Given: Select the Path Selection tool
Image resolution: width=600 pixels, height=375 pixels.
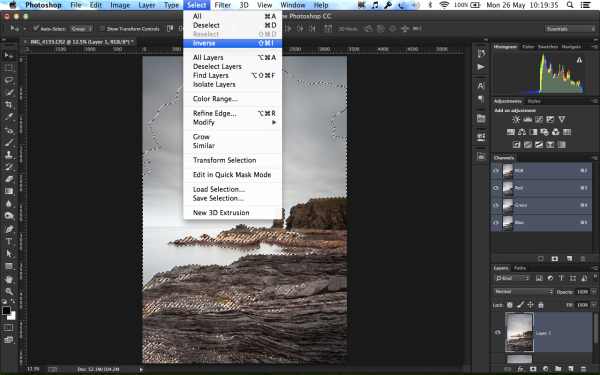Looking at the screenshot, I should [9, 253].
